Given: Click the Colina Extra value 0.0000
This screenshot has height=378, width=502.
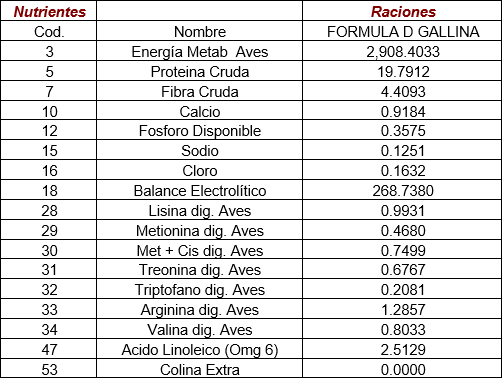Looking at the screenshot, I should (x=402, y=369).
